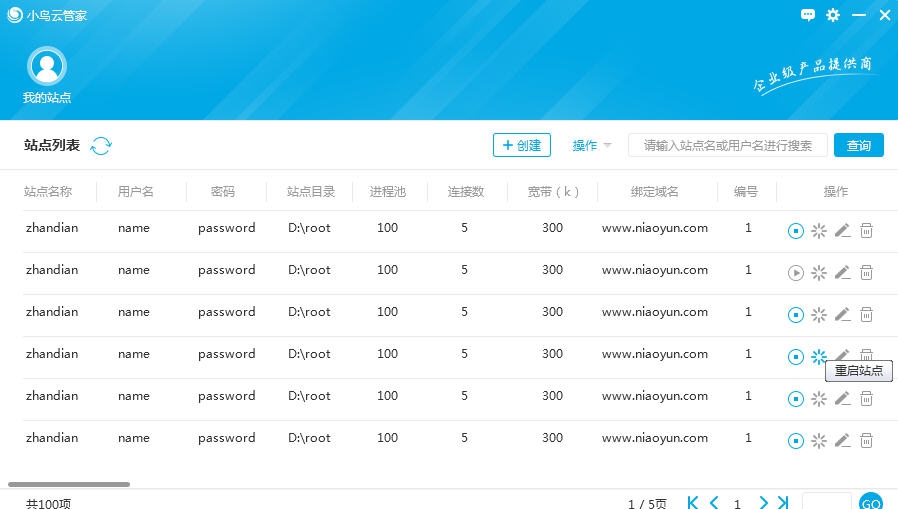The height and width of the screenshot is (509, 898).
Task: Stop the third running site
Action: (796, 315)
